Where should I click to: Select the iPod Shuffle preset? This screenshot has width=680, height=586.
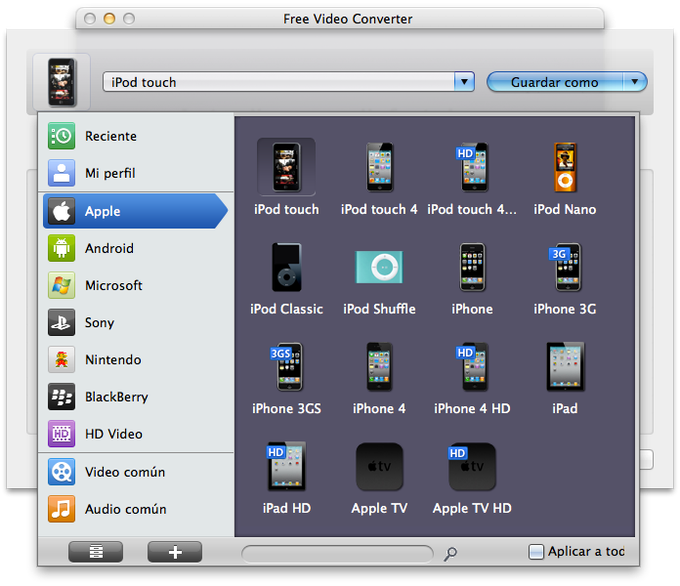pos(379,267)
